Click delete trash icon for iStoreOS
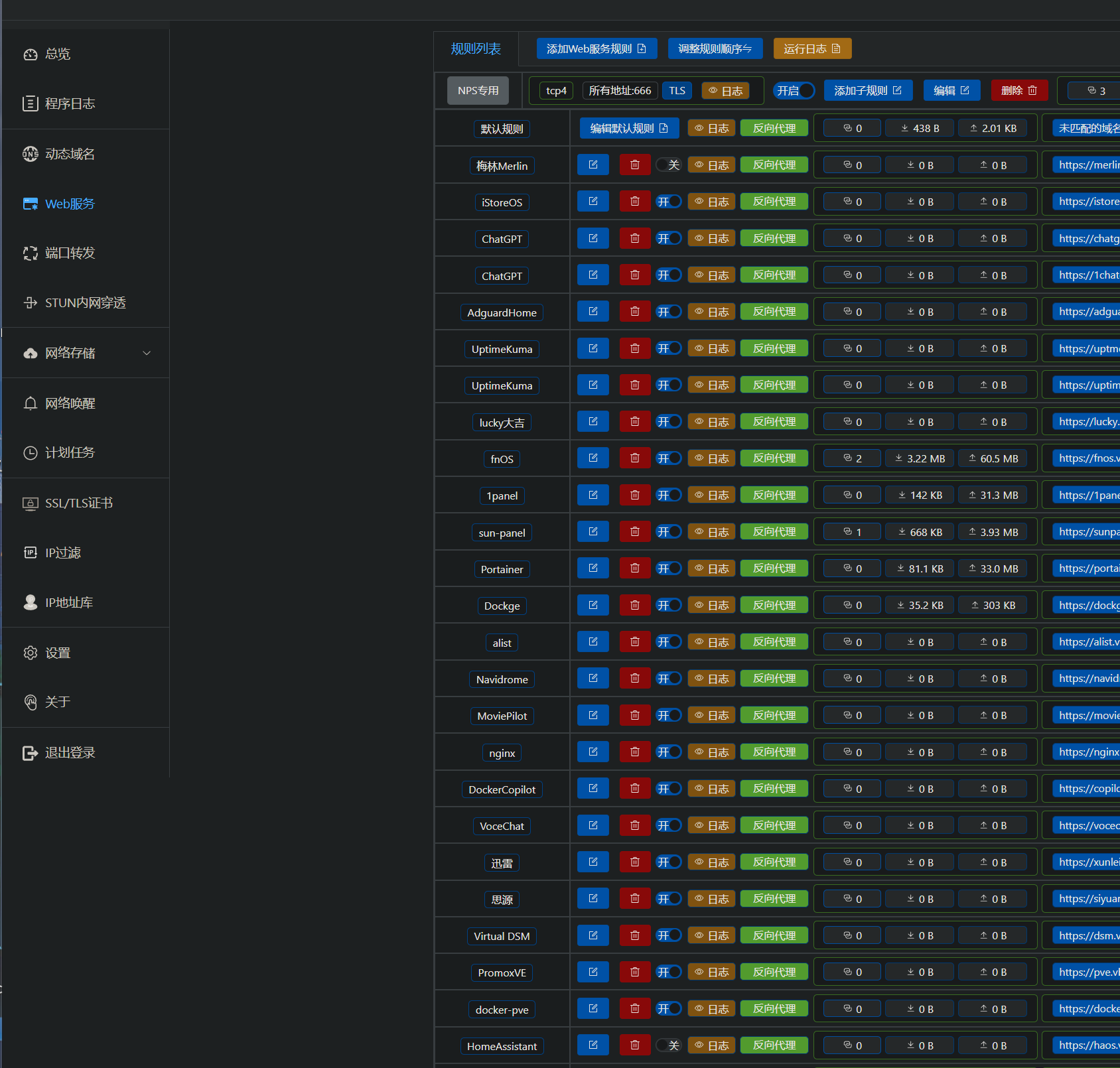The width and height of the screenshot is (1120, 1068). (x=635, y=202)
